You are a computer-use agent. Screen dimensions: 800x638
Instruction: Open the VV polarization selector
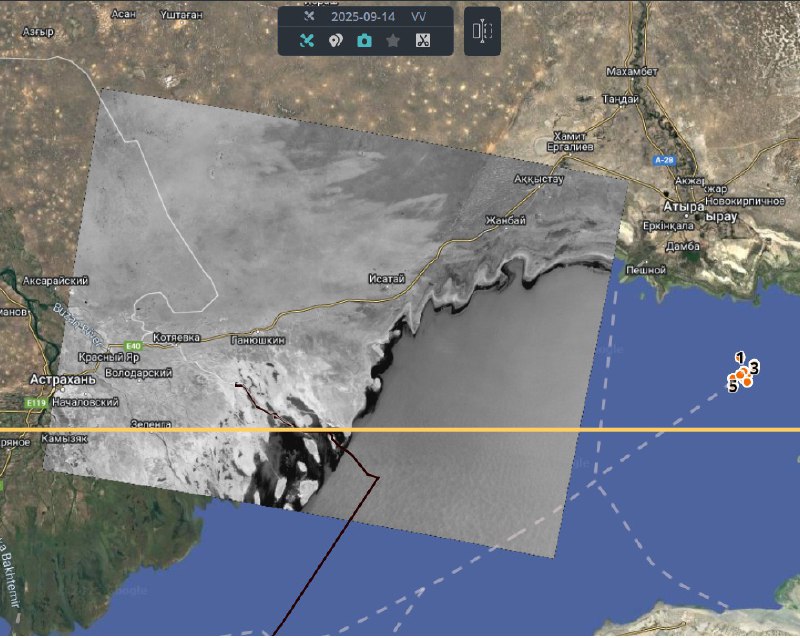pos(418,17)
